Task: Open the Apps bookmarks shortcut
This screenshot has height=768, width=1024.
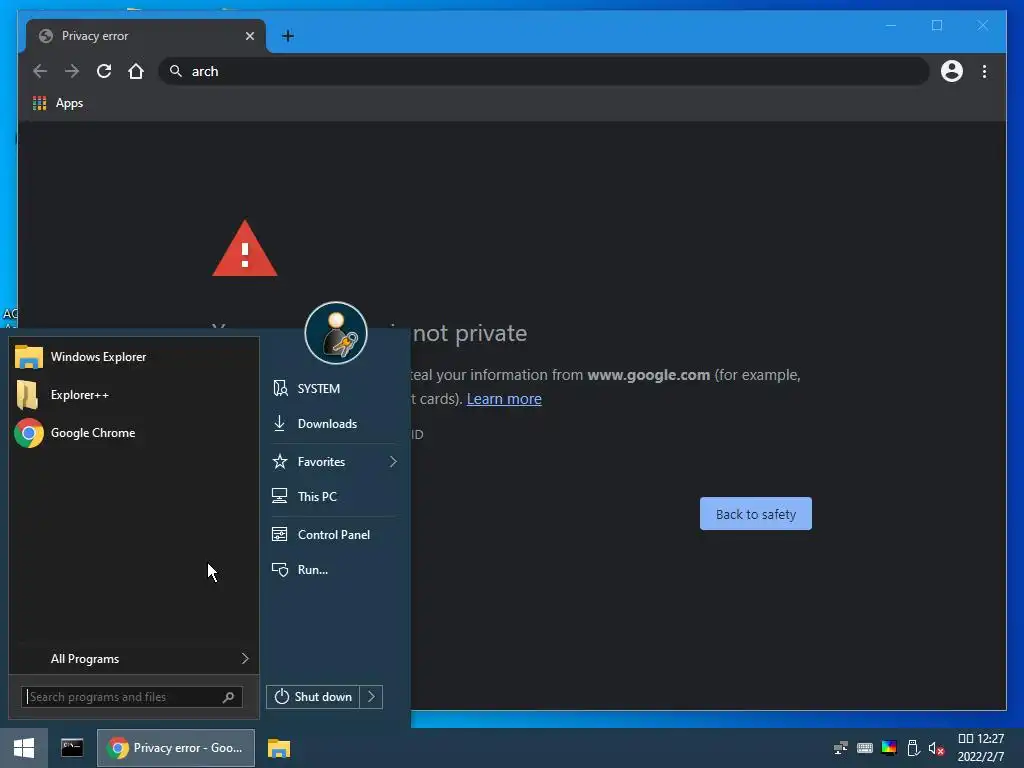Action: [x=57, y=103]
